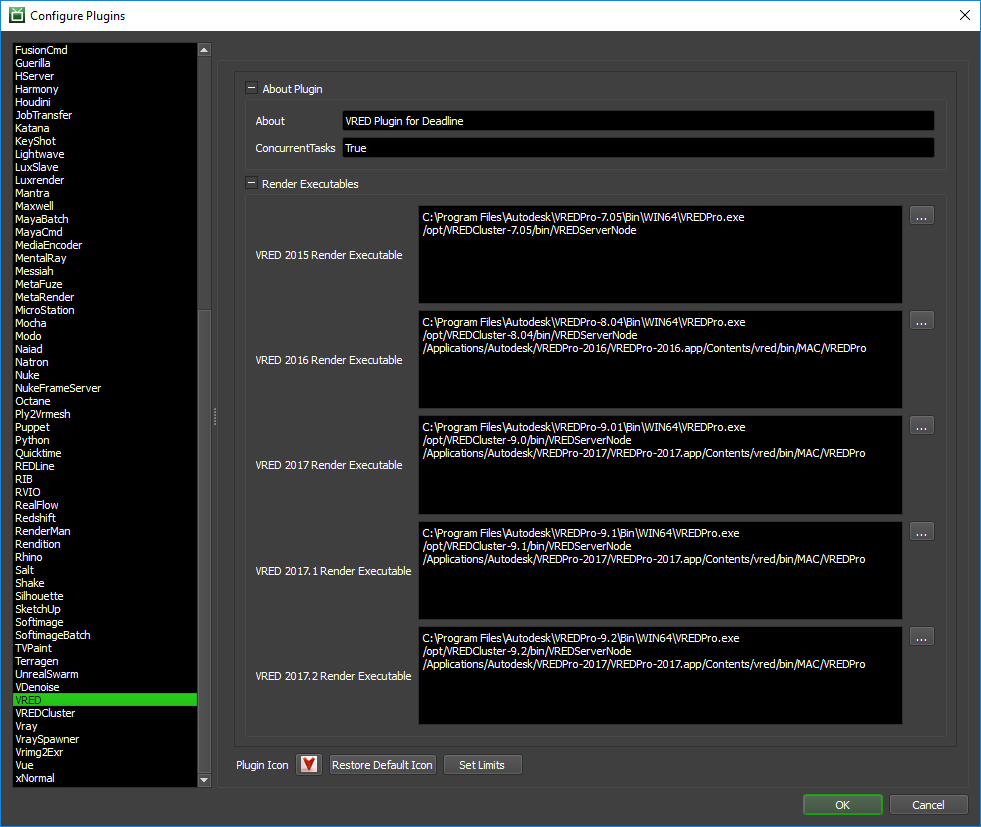Click the VRED 2017.1 executable paths box

(x=660, y=571)
